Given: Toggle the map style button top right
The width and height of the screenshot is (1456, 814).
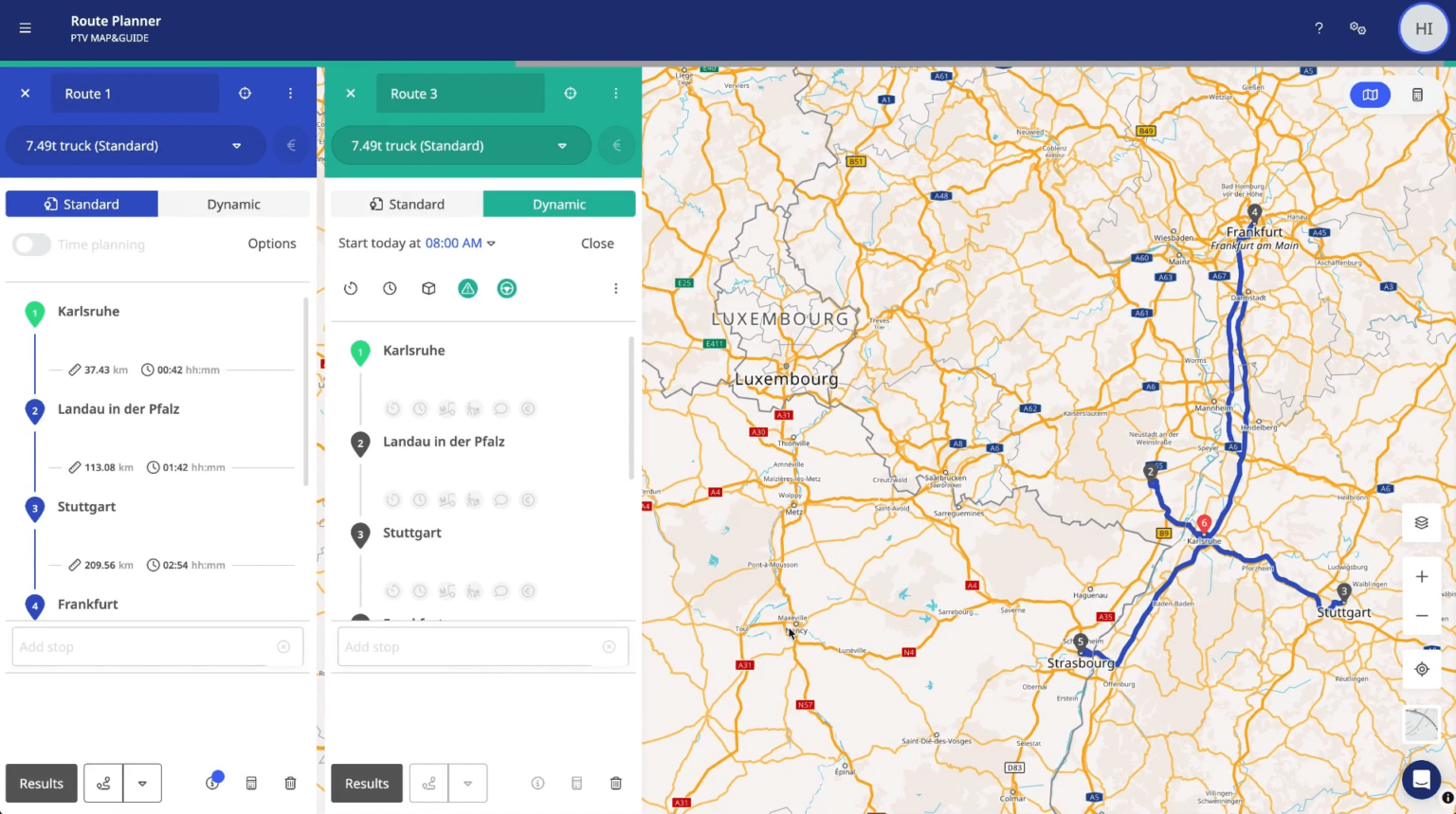Looking at the screenshot, I should coord(1370,95).
